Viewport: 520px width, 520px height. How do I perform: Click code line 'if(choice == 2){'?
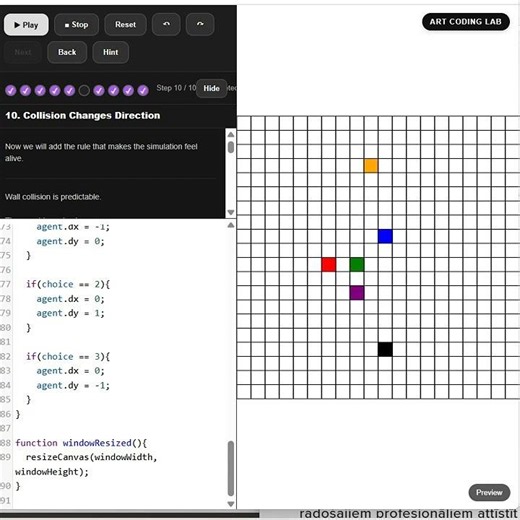(68, 284)
